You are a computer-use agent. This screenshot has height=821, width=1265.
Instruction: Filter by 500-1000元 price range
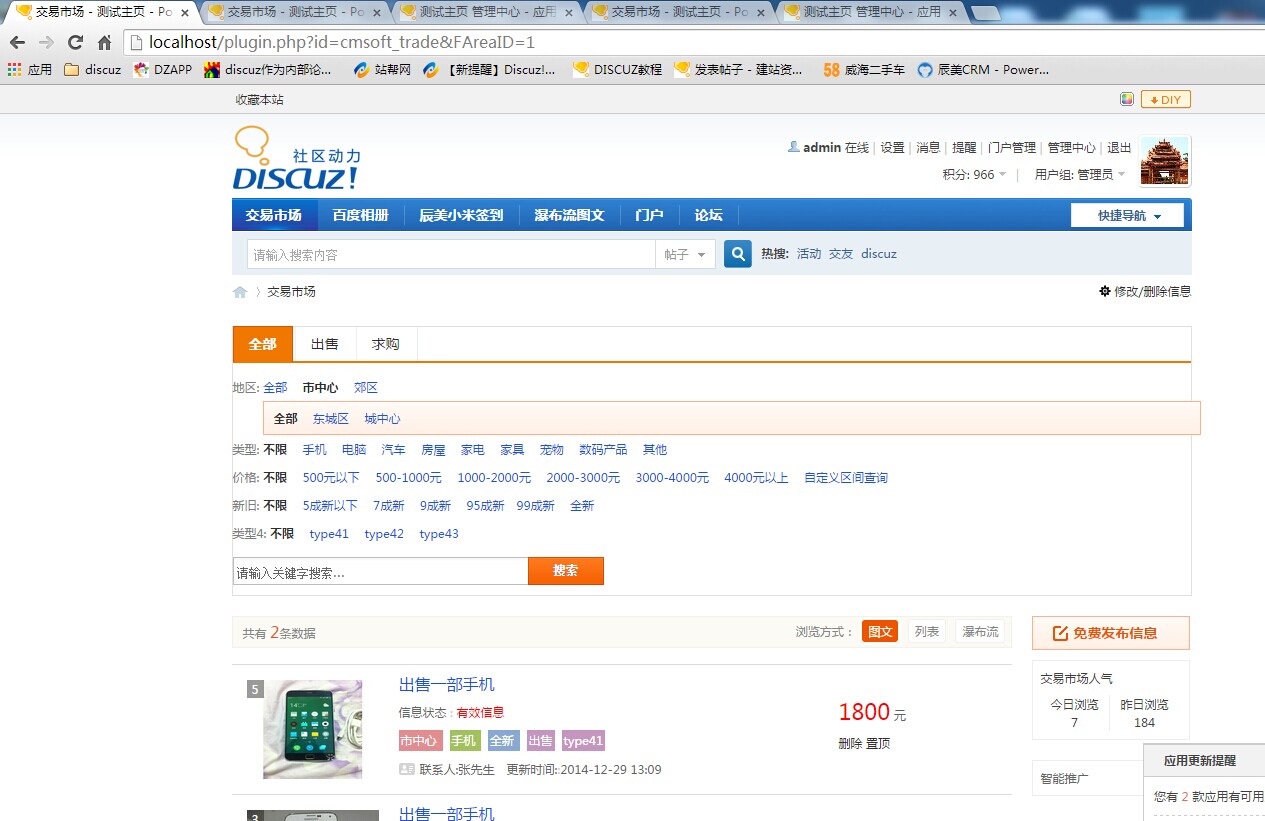[408, 478]
